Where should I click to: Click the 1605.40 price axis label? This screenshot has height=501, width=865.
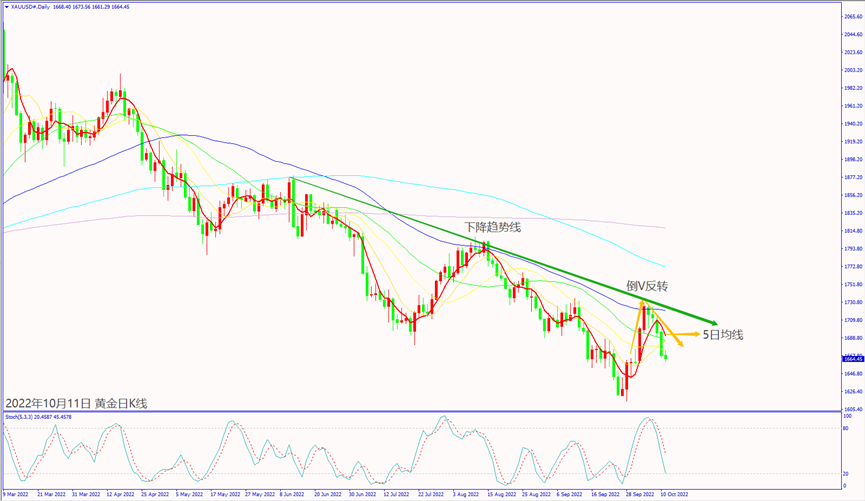[853, 409]
